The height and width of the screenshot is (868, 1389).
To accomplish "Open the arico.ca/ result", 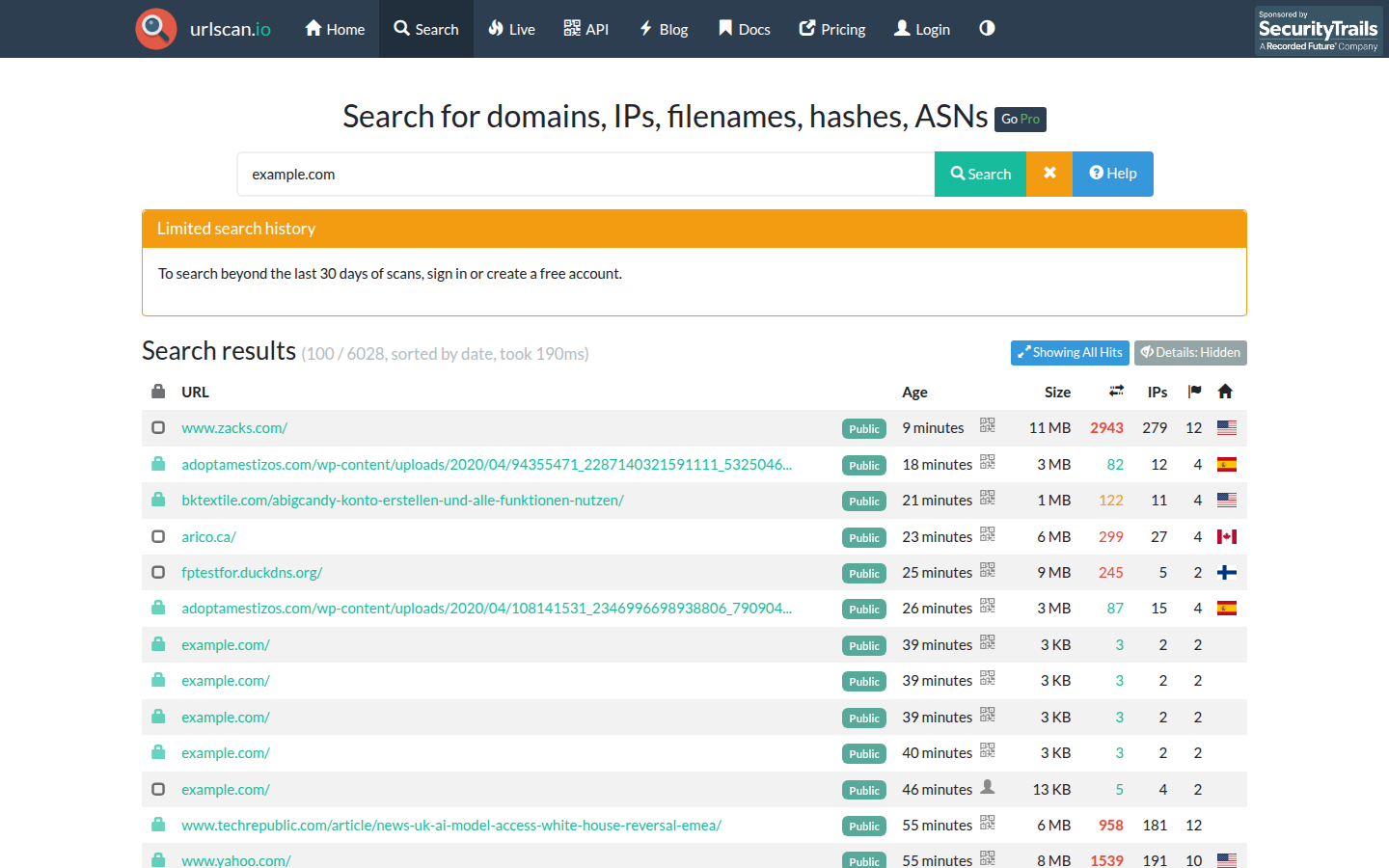I will click(x=208, y=537).
